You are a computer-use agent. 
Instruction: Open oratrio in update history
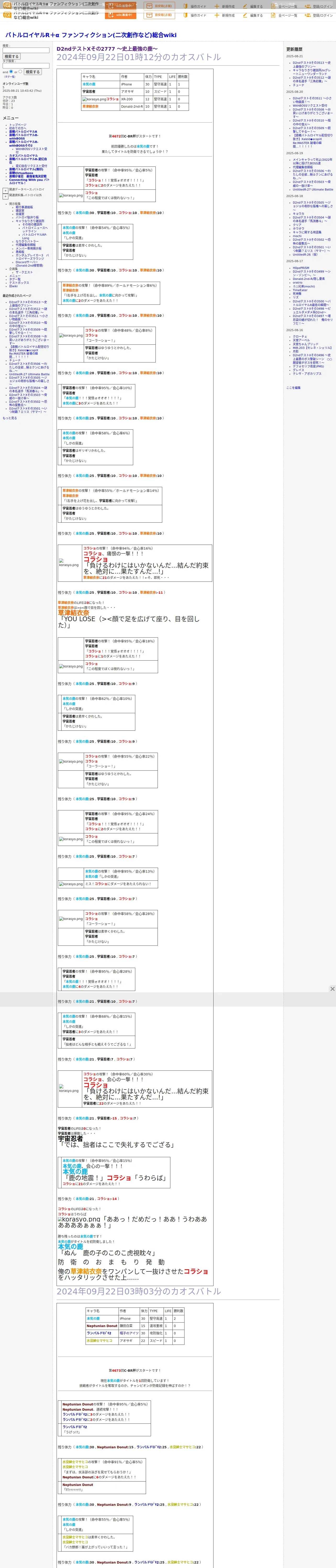(x=298, y=283)
